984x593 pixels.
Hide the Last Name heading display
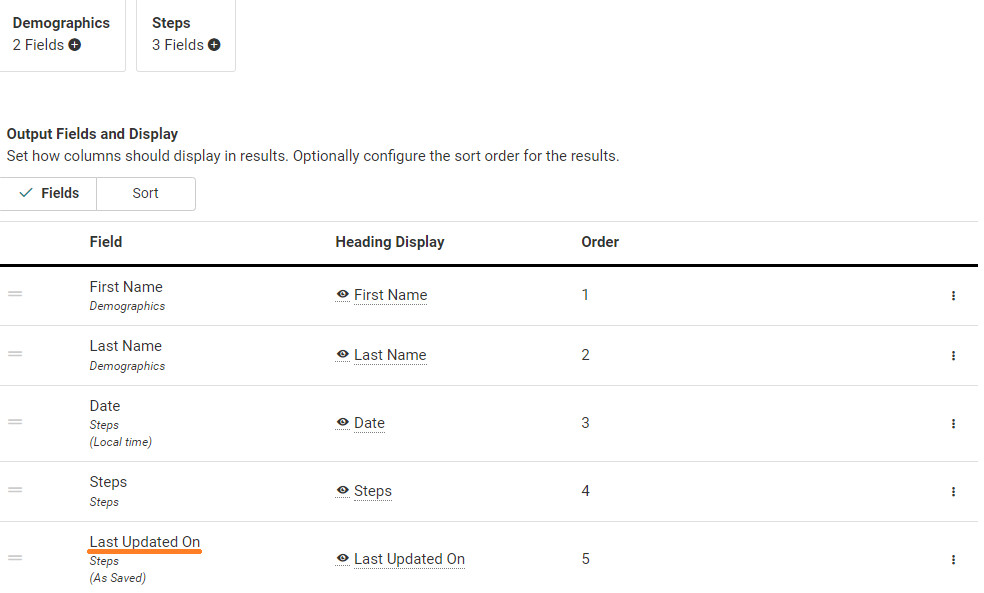point(343,355)
